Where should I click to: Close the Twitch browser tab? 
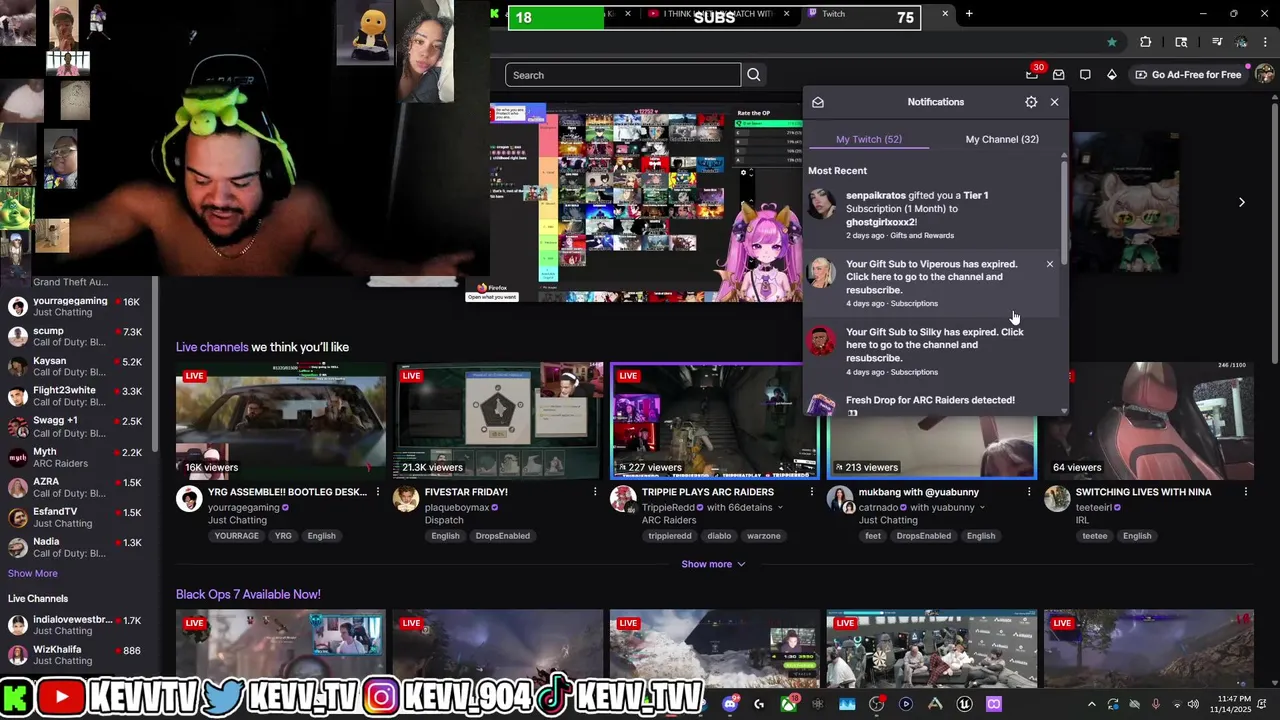pyautogui.click(x=945, y=14)
